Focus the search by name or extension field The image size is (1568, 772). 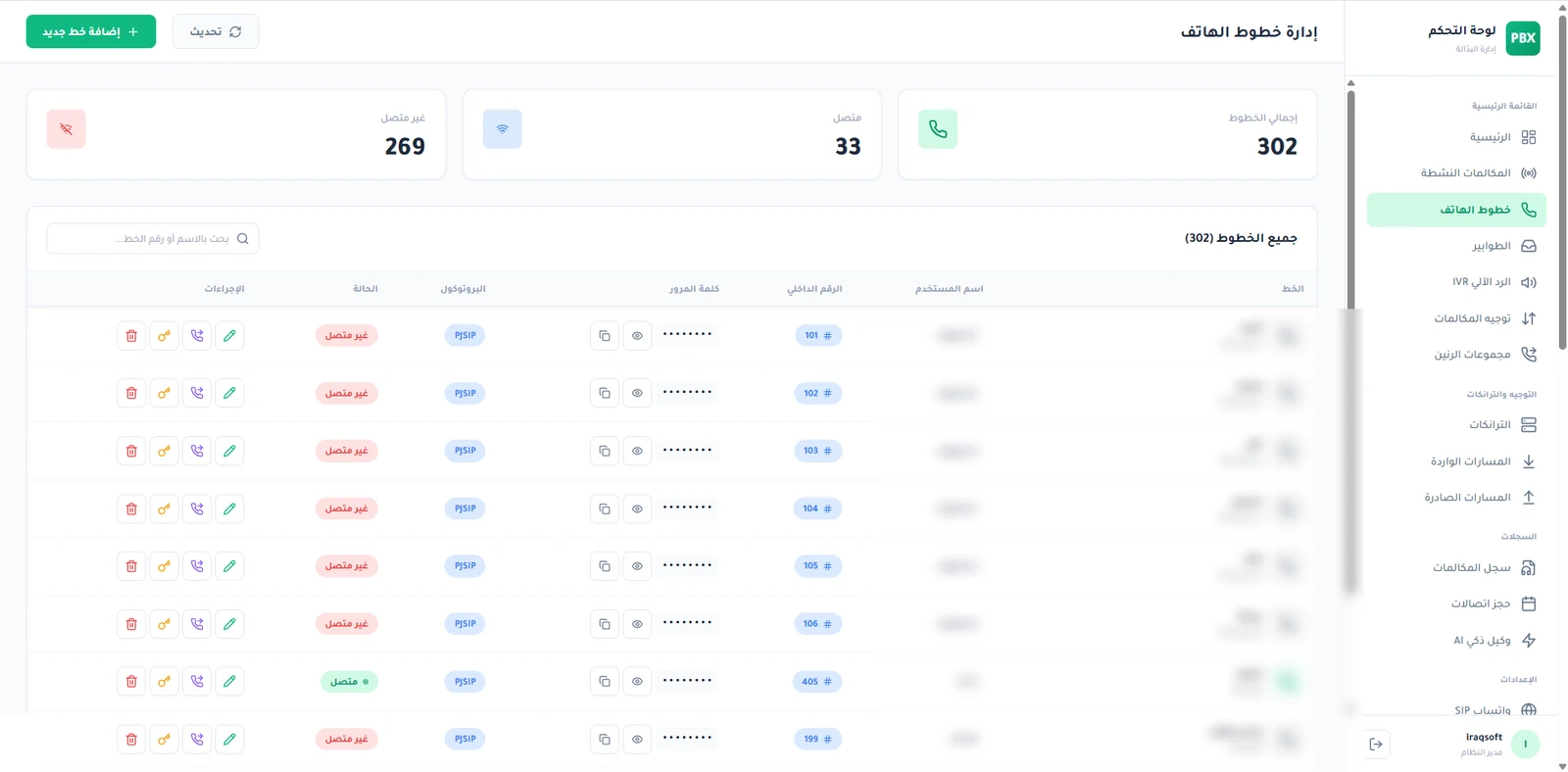153,238
